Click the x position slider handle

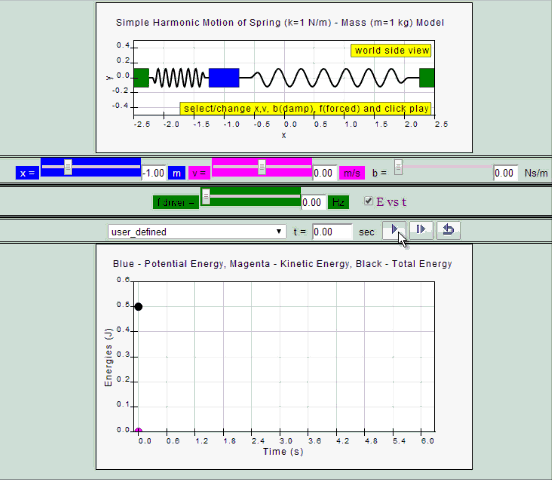68,167
